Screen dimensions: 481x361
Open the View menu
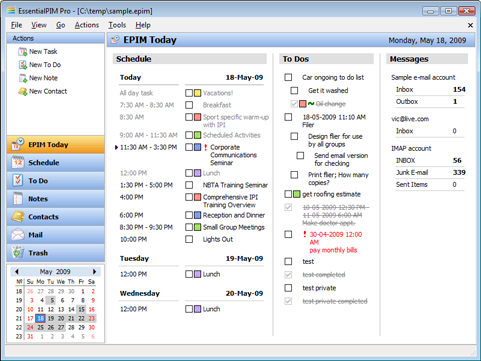pyautogui.click(x=39, y=25)
